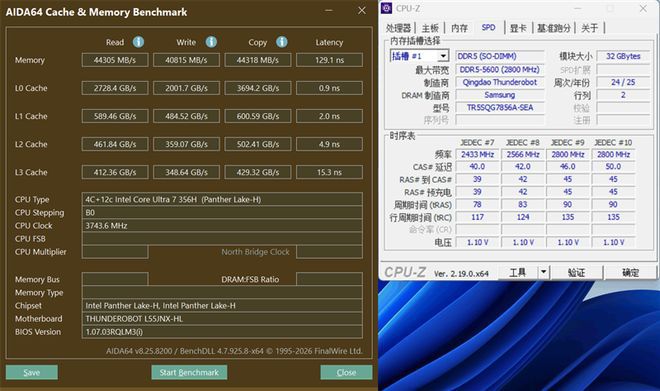Switch to the 主板 (Mainboard) tab

(430, 28)
